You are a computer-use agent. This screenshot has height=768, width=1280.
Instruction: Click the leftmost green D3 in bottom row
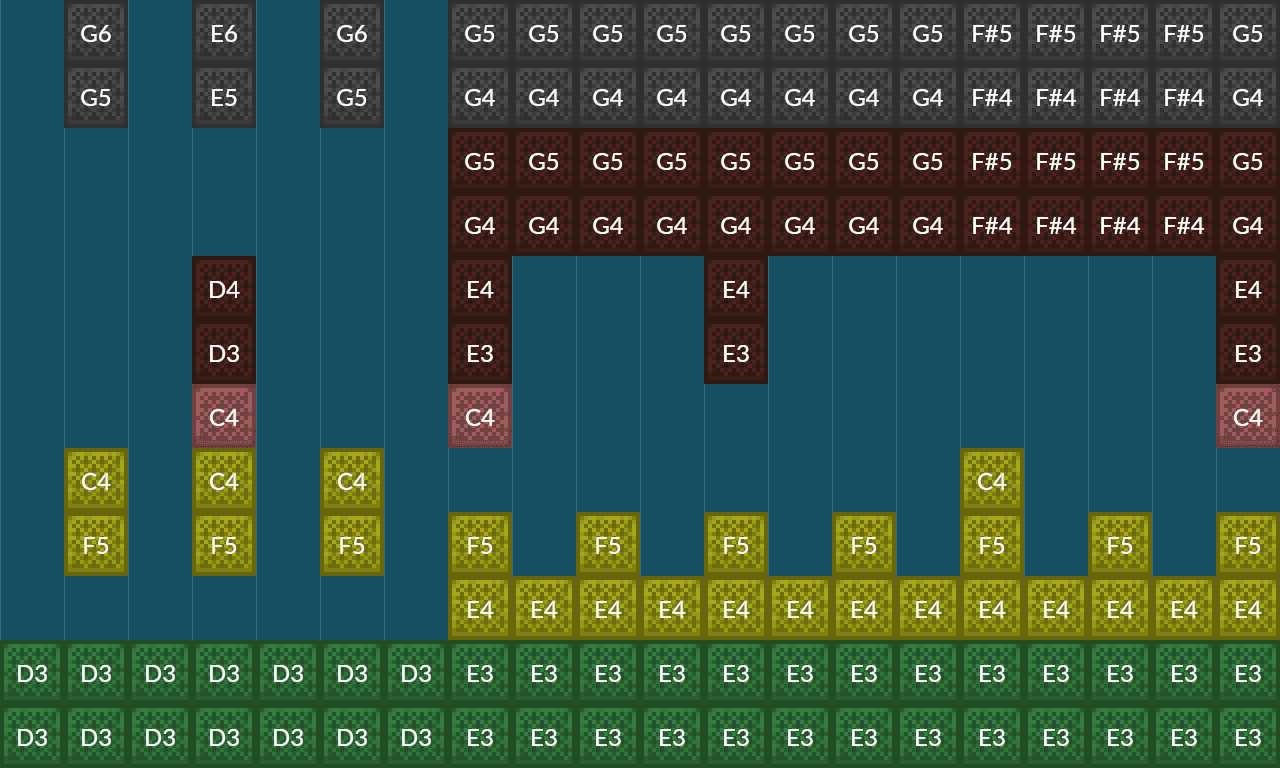(32, 737)
